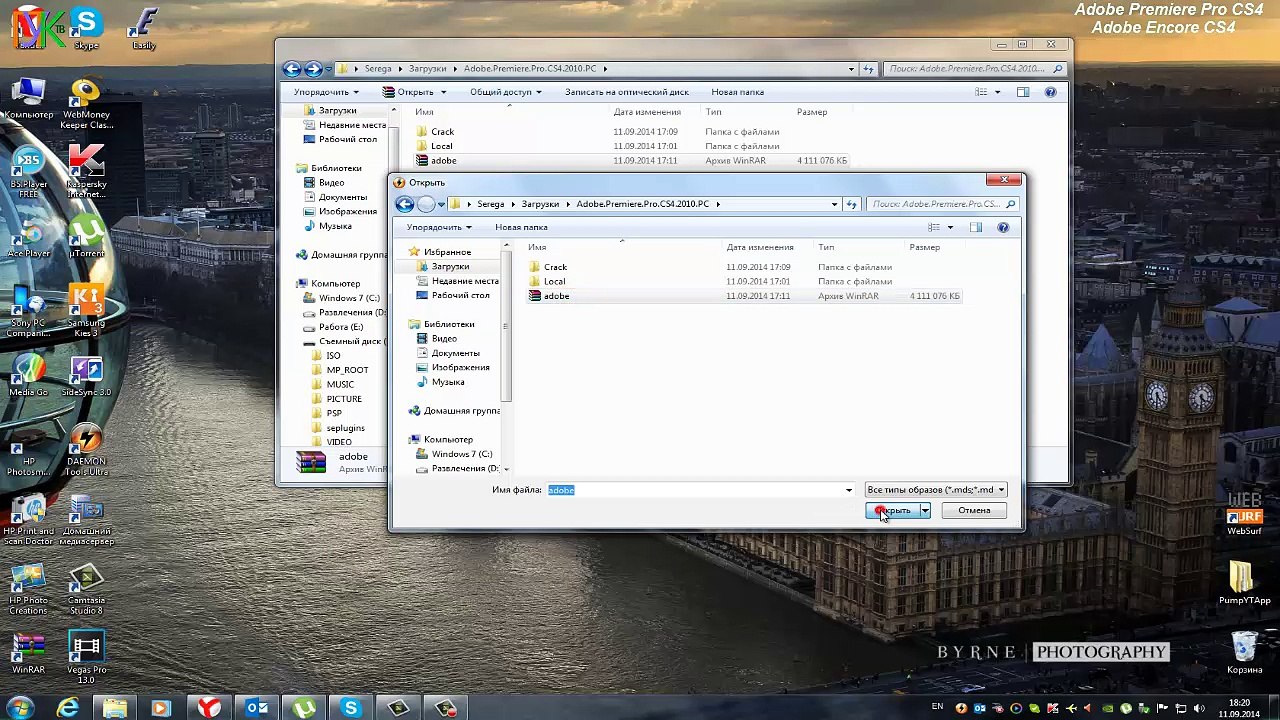Click "Новая папка" in the Открыть dialog

click(x=521, y=227)
